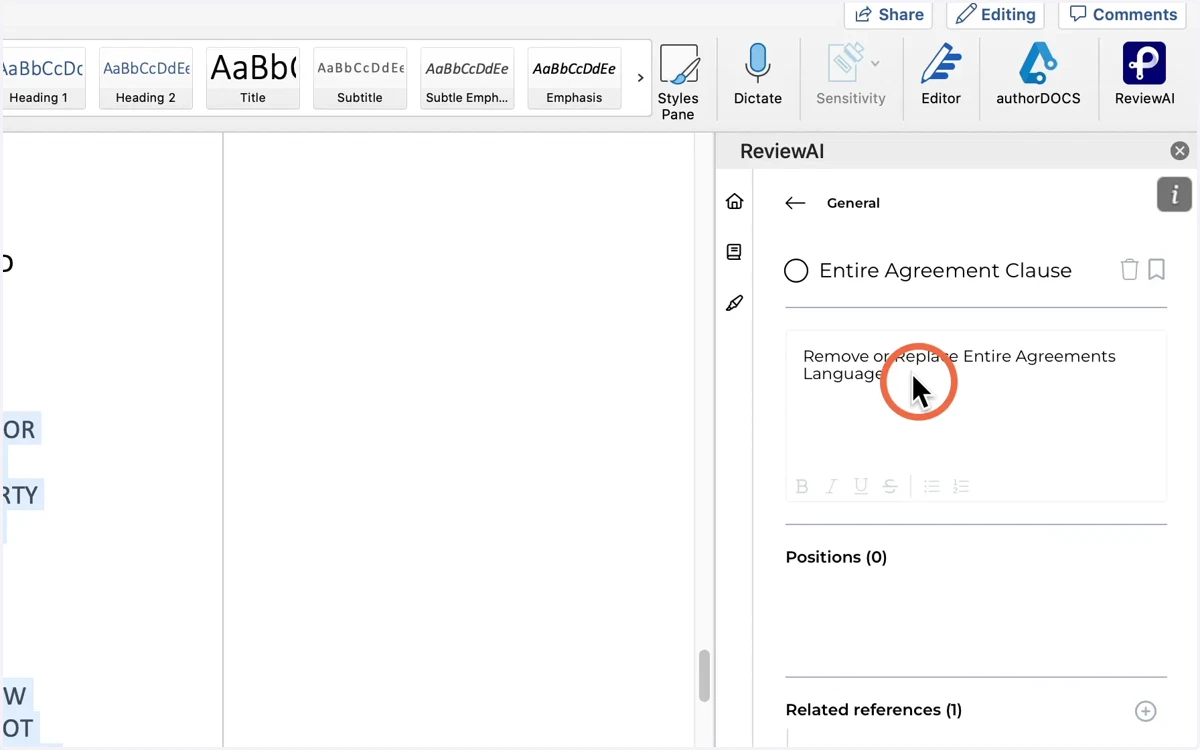Apply the Subtitle style

tap(360, 78)
